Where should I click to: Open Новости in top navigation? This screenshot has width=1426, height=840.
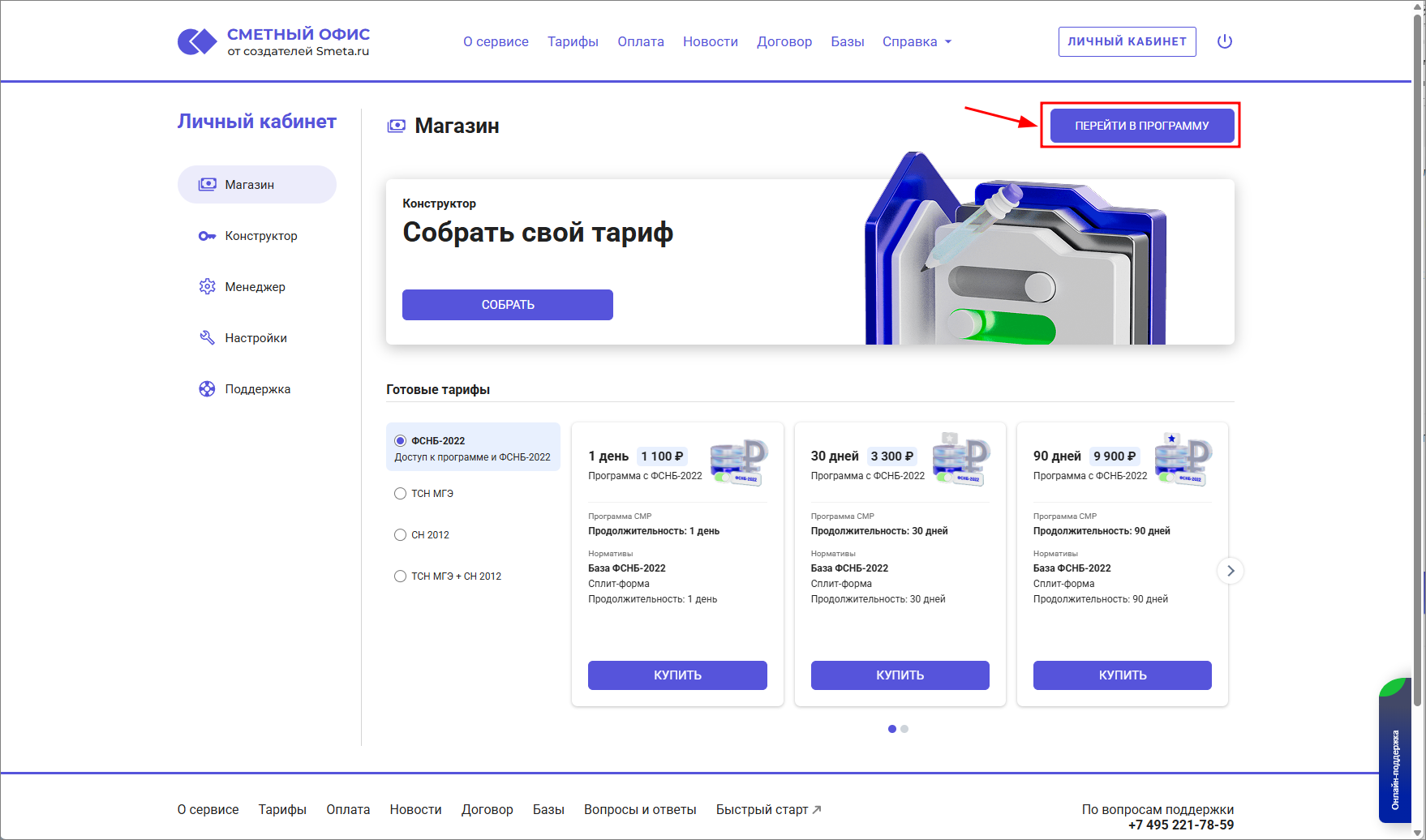click(x=711, y=41)
